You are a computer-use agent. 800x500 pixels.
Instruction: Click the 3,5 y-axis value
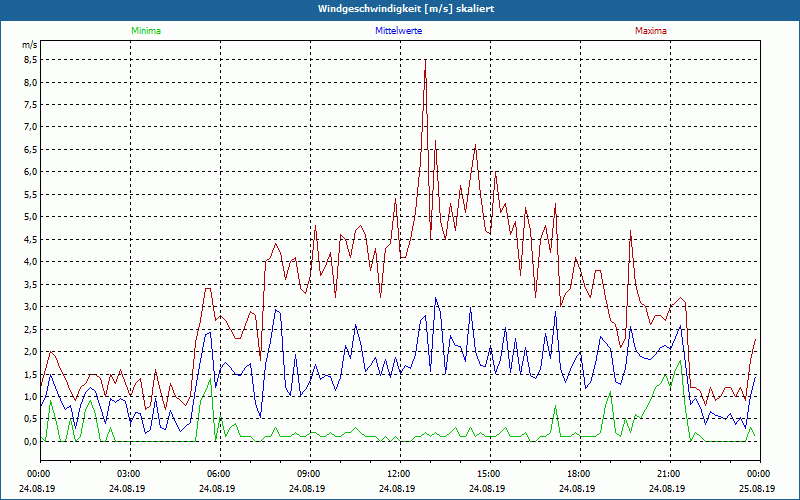click(31, 284)
